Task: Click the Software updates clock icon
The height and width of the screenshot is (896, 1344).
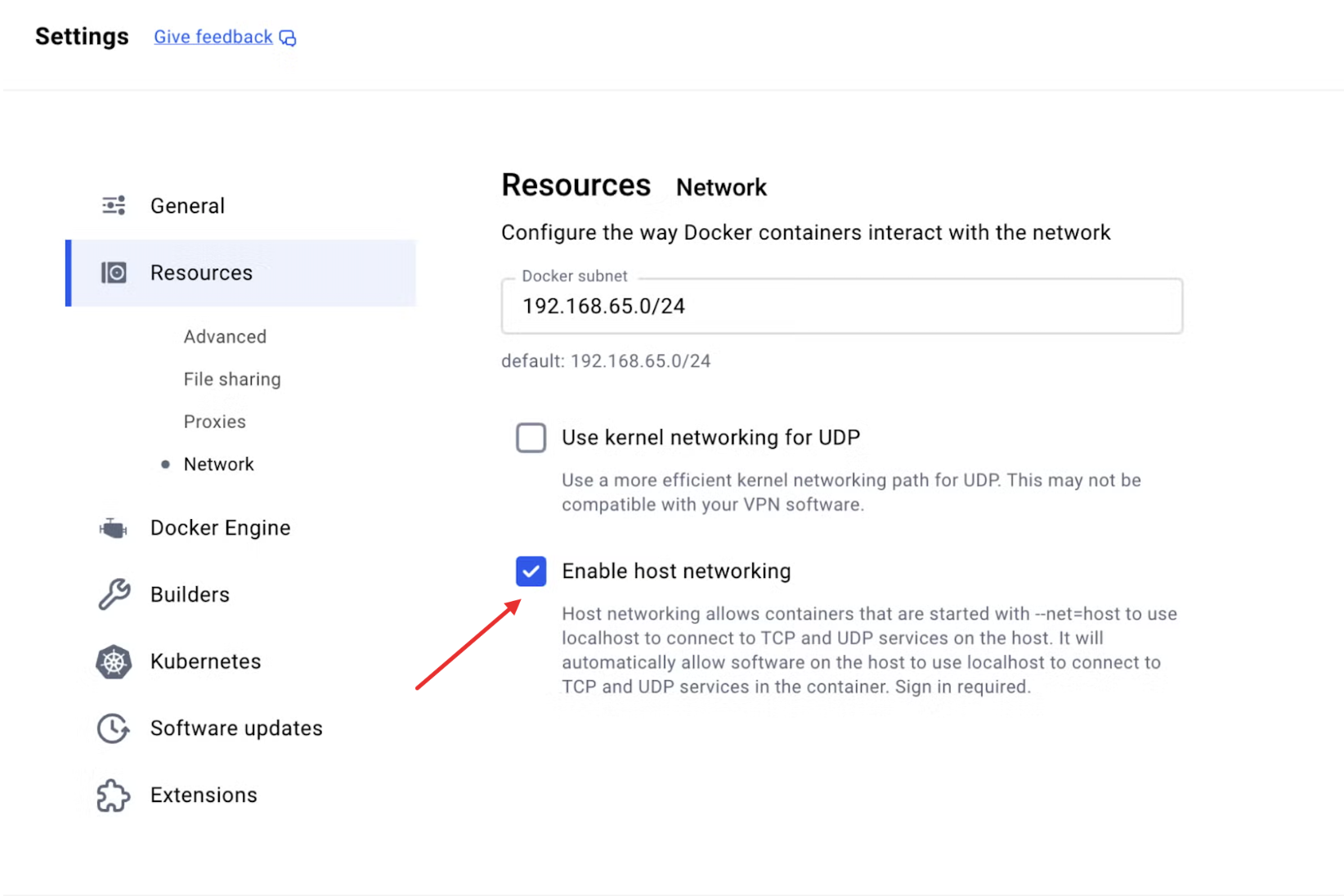Action: coord(114,728)
